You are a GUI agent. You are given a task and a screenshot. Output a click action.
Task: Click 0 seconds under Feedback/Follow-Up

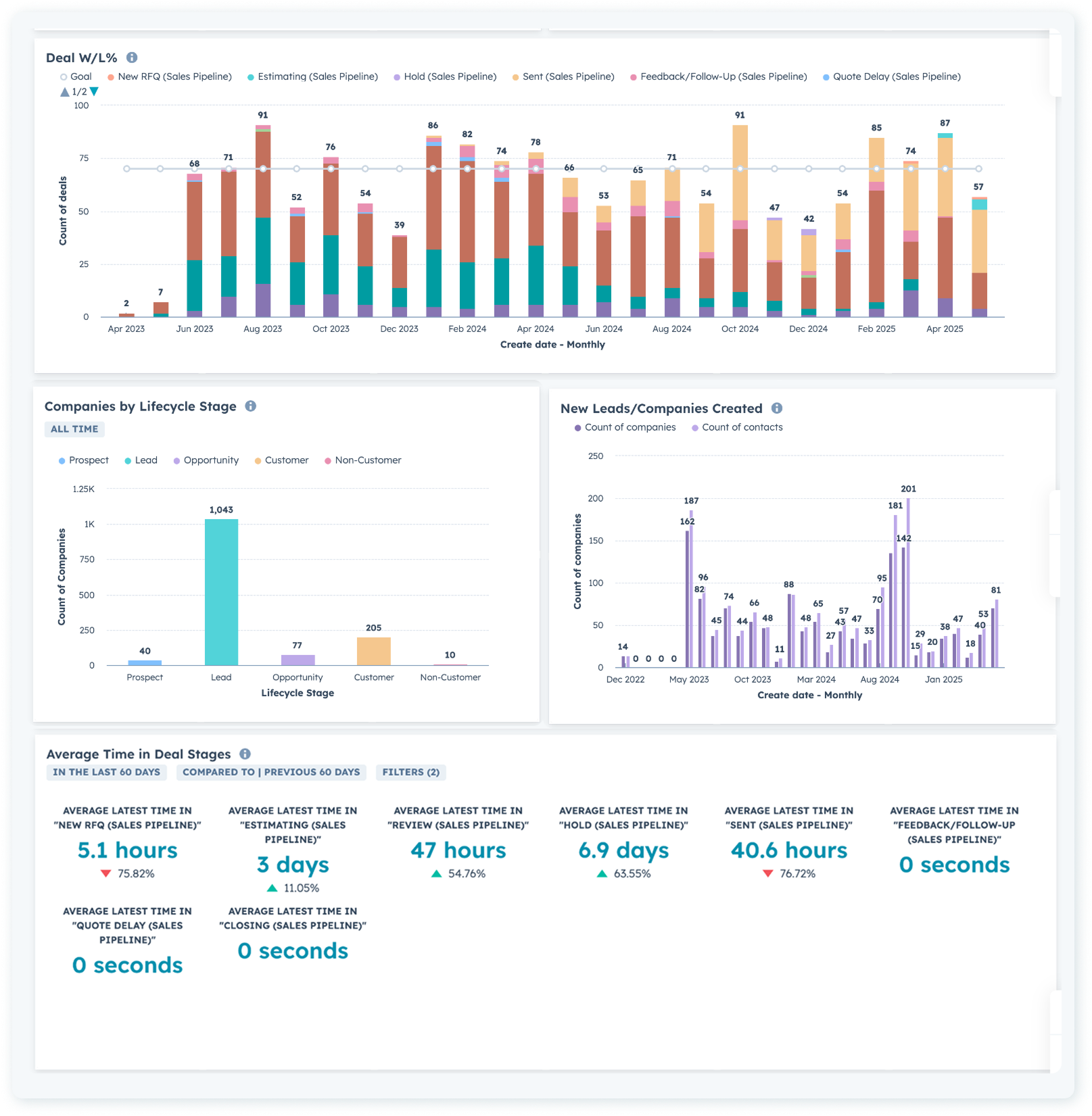coord(954,865)
